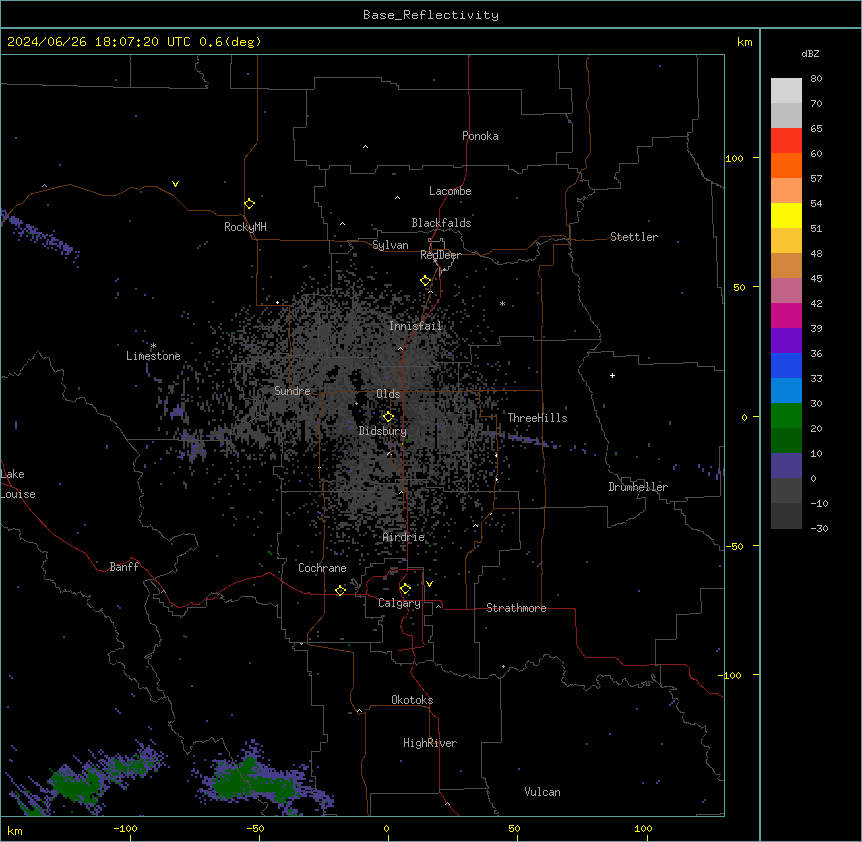Image resolution: width=862 pixels, height=842 pixels.
Task: Click the 100 km tick on vertical axis
Action: (734, 158)
